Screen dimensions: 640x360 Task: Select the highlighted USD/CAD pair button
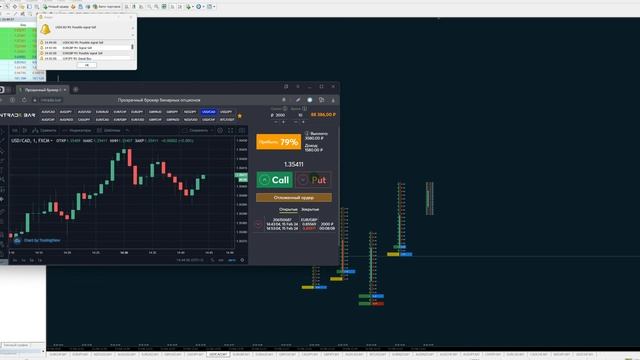coord(209,111)
